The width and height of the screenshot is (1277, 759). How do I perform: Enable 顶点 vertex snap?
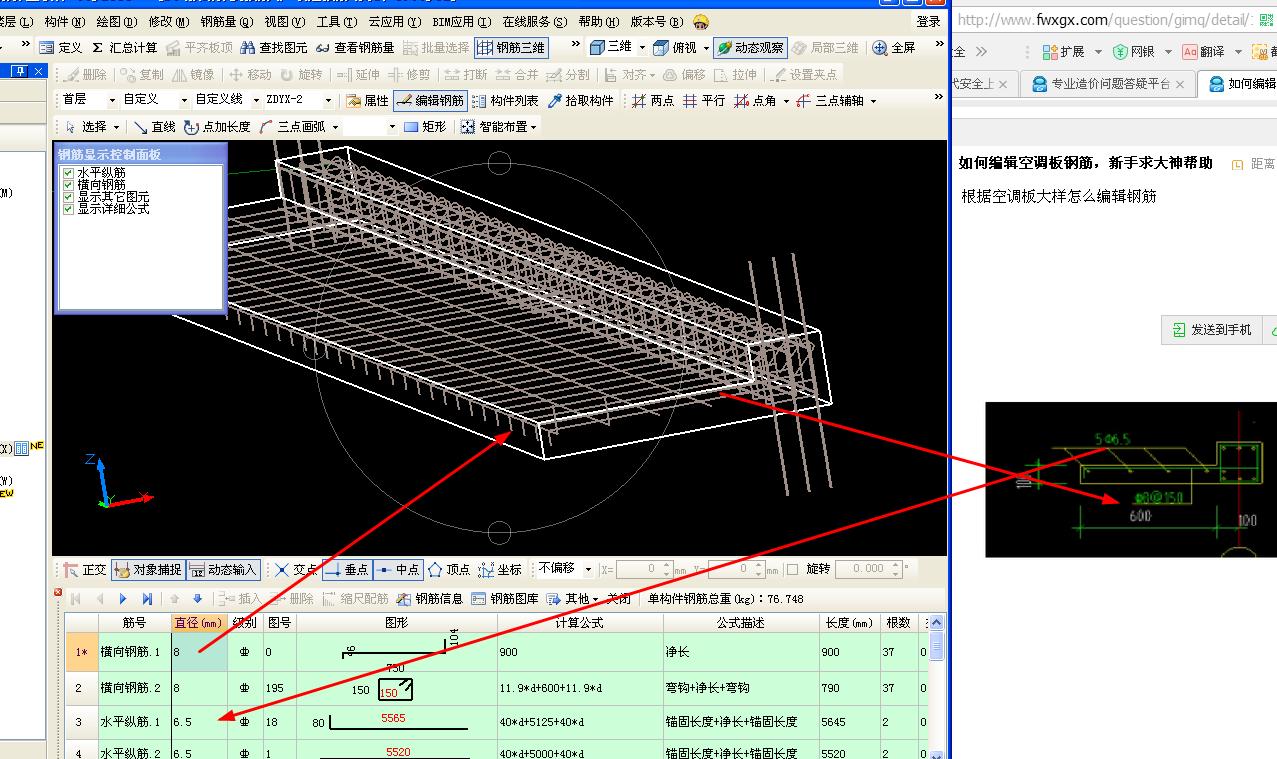pyautogui.click(x=449, y=569)
